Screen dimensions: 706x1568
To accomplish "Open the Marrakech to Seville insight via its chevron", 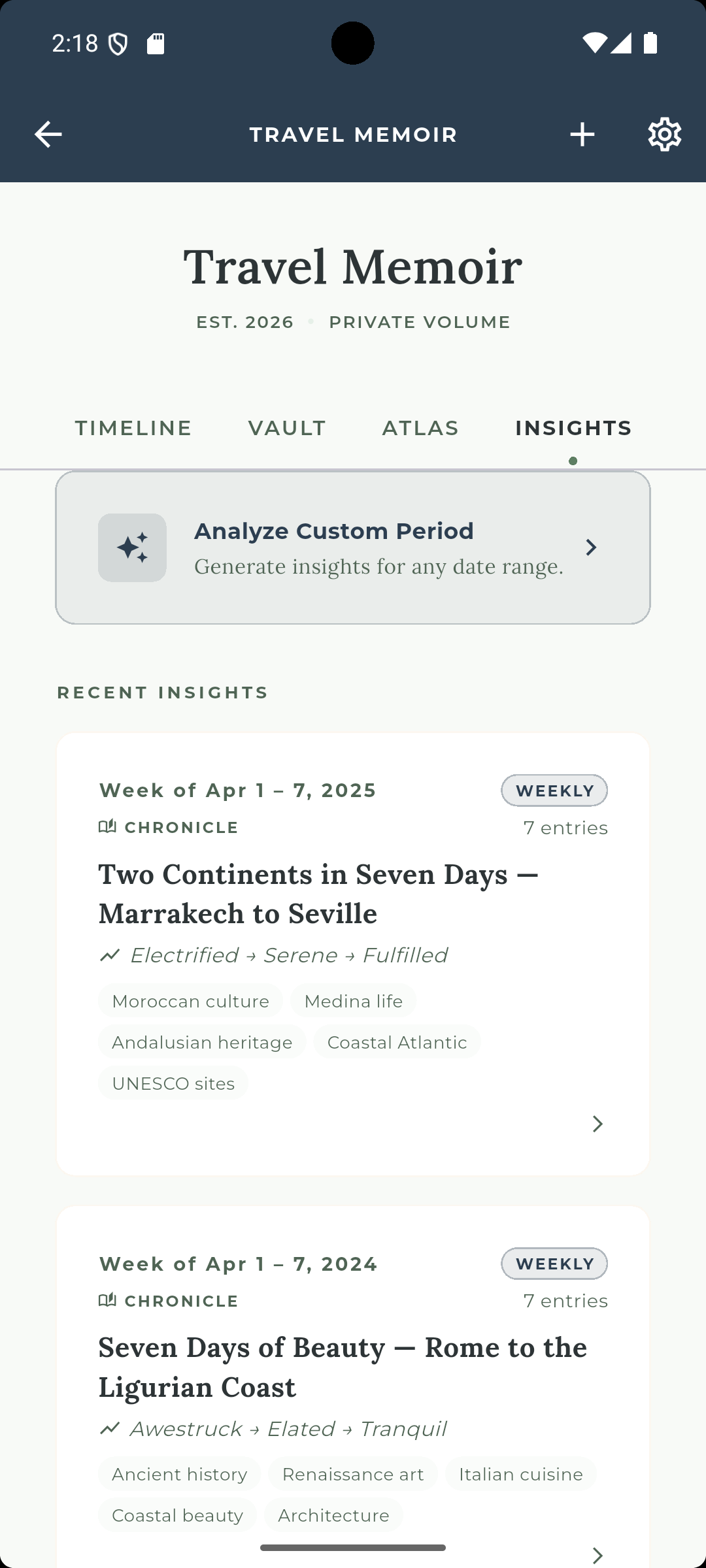I will [597, 1124].
